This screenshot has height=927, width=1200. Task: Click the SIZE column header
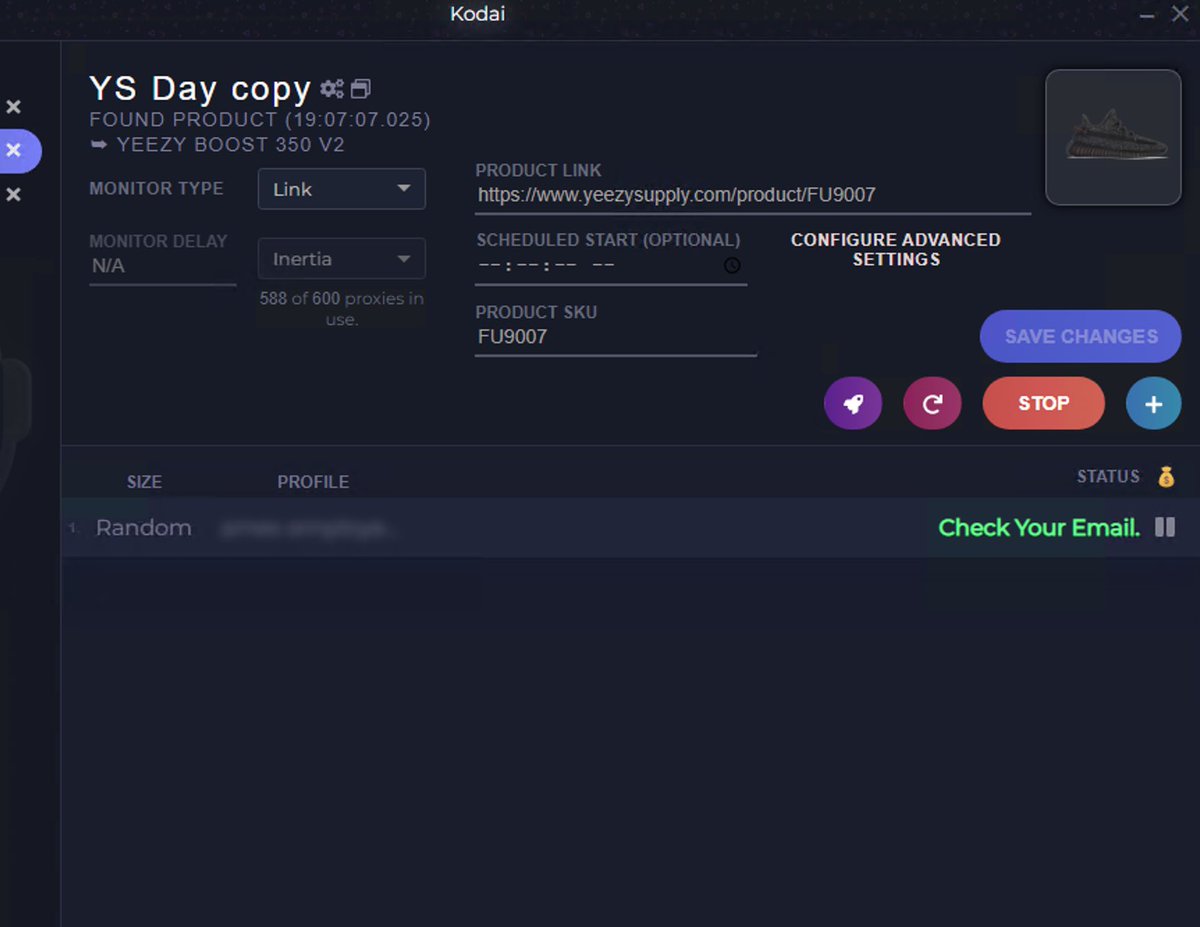click(144, 482)
